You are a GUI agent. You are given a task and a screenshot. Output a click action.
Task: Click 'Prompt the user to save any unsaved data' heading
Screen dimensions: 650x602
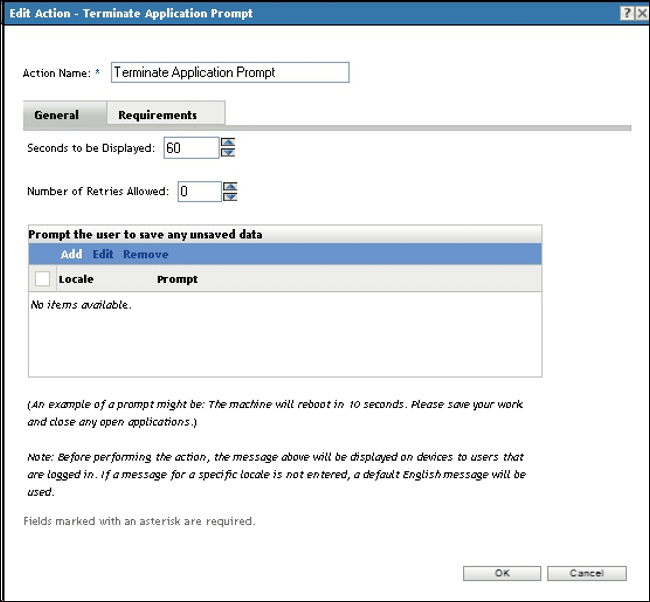(x=145, y=235)
